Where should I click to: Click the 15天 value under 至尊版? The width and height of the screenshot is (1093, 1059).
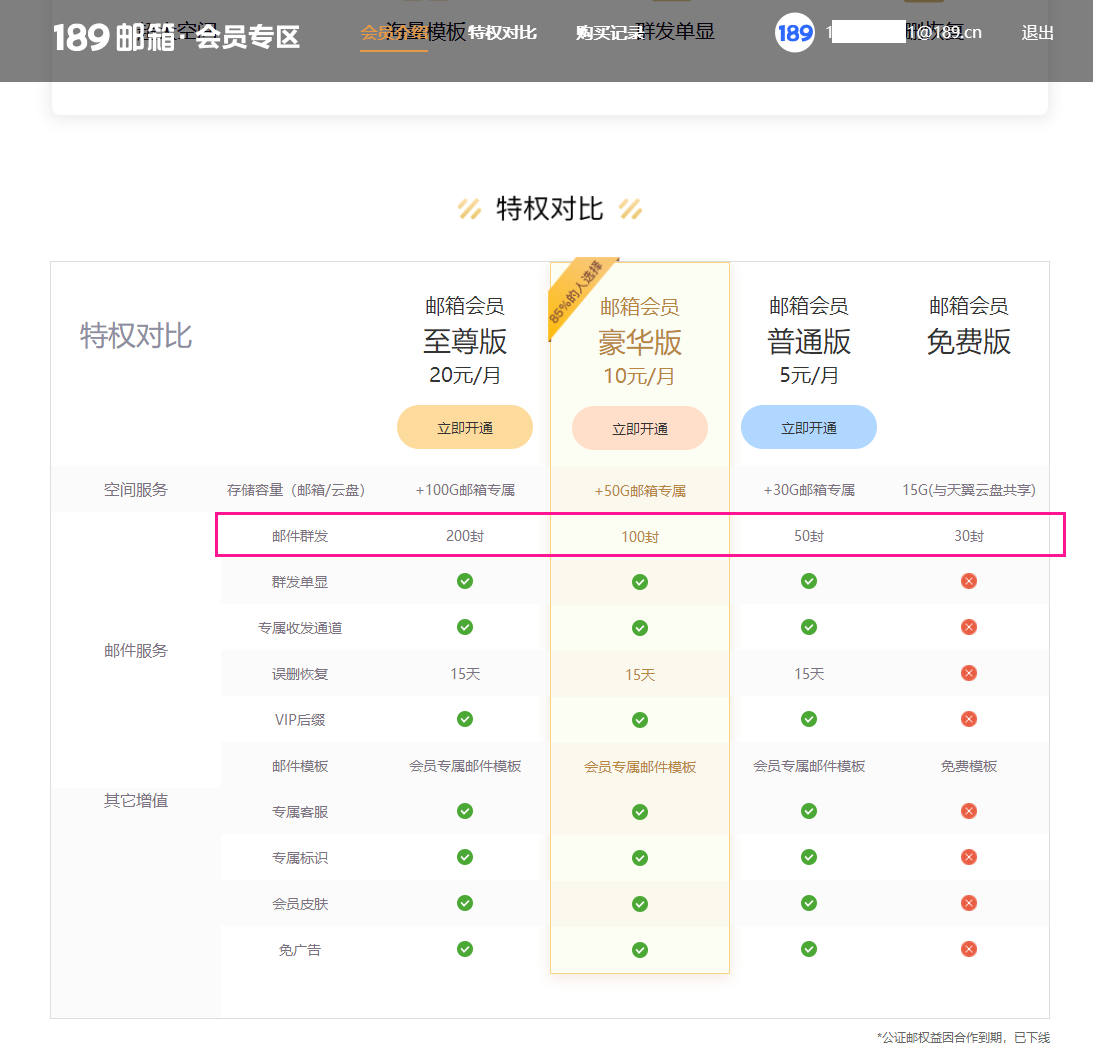pos(465,674)
